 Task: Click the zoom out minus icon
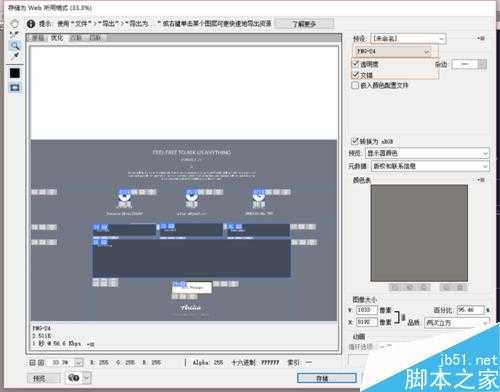pyautogui.click(x=32, y=362)
